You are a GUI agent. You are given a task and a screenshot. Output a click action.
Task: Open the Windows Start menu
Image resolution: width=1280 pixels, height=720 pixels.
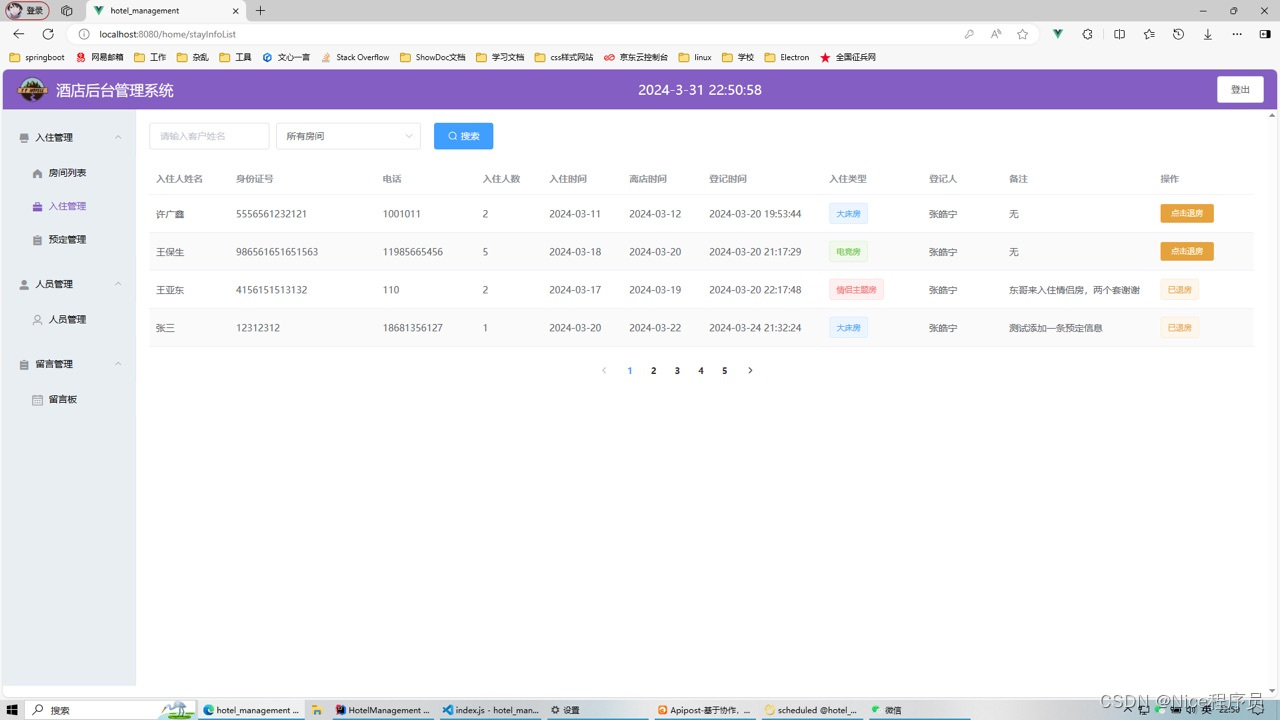pyautogui.click(x=11, y=710)
